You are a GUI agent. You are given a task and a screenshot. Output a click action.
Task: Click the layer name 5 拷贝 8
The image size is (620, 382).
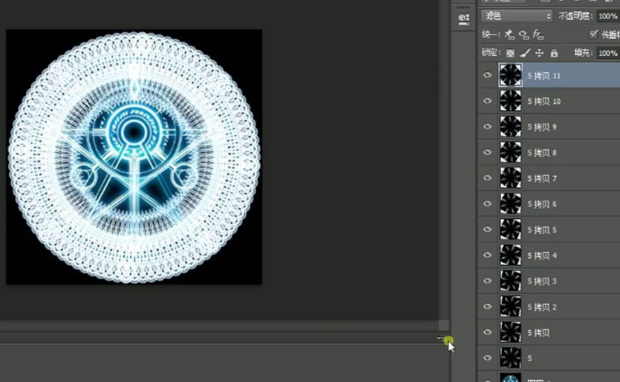click(542, 153)
